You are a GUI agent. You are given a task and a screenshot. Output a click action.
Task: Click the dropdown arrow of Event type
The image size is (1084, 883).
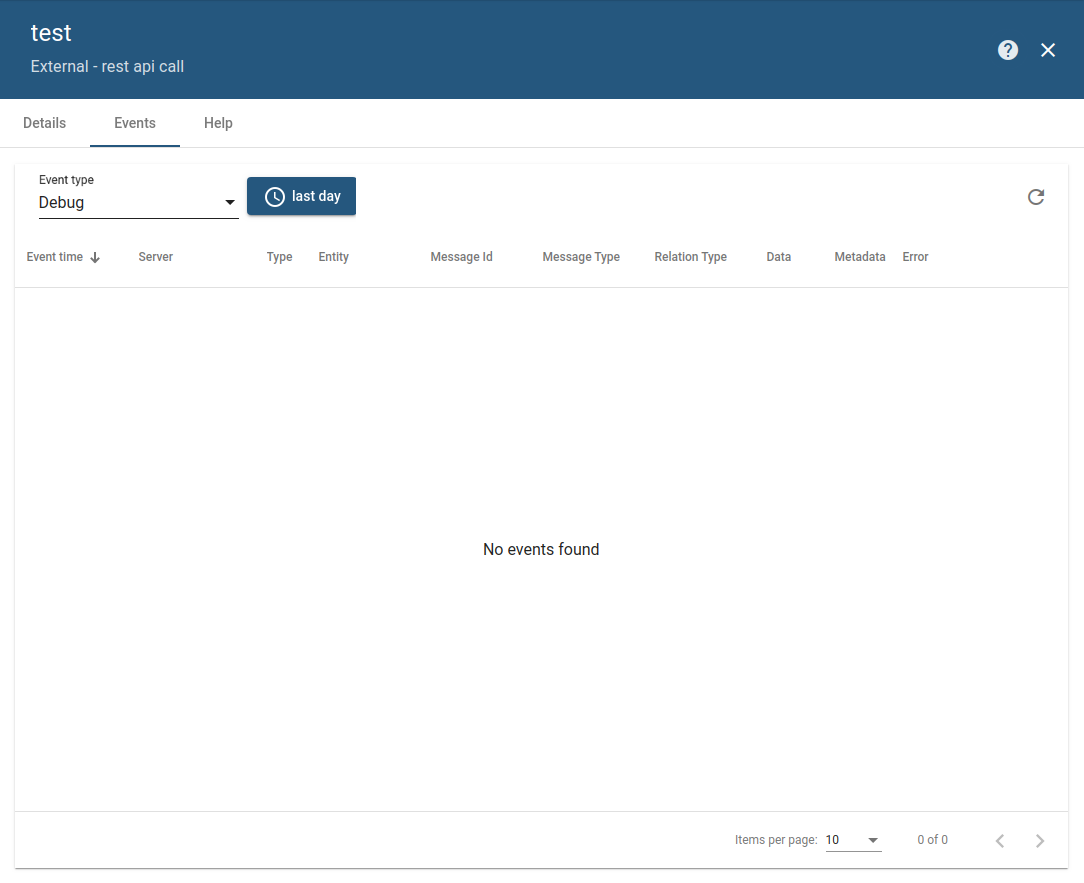[230, 202]
